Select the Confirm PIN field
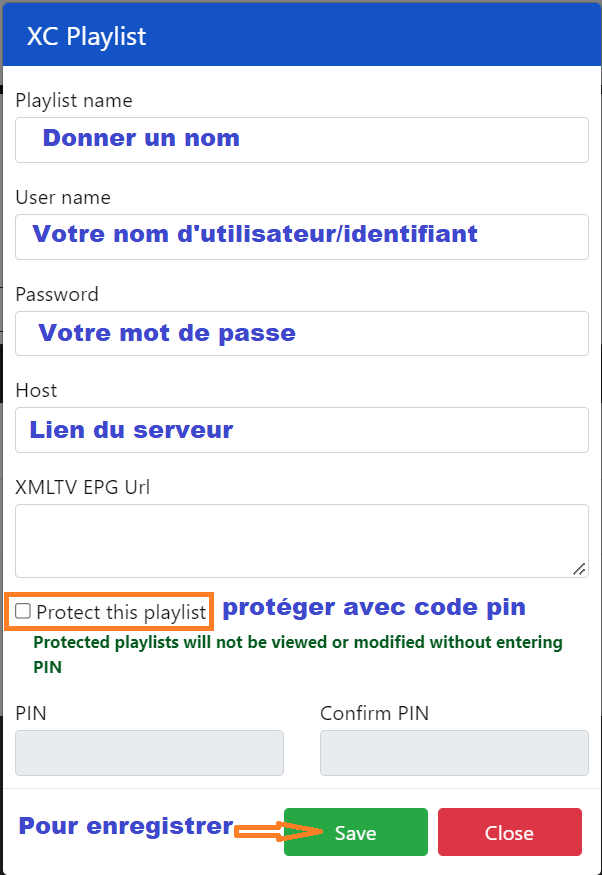Image resolution: width=602 pixels, height=875 pixels. coord(454,753)
